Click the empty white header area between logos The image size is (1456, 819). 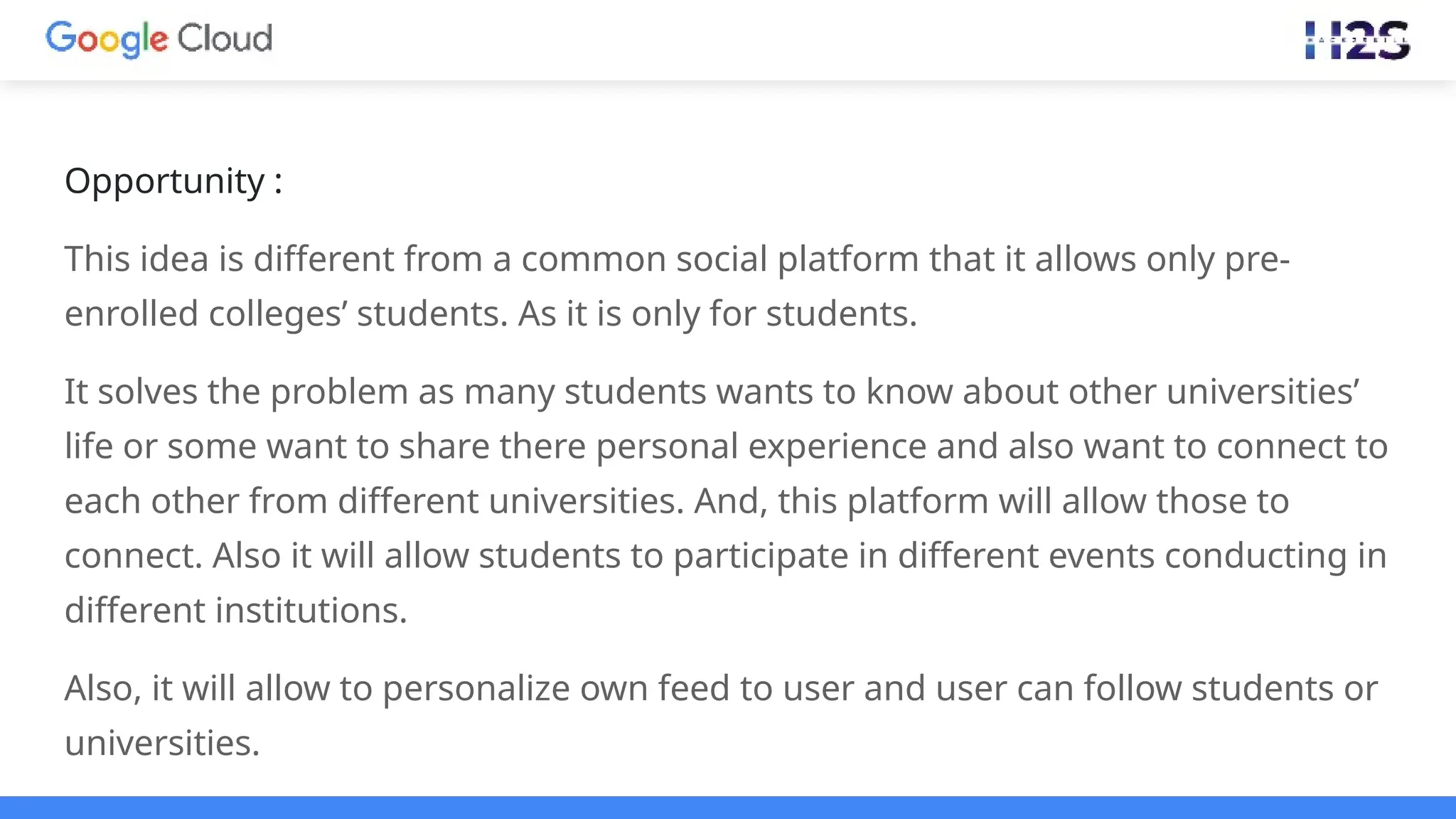(x=782, y=40)
